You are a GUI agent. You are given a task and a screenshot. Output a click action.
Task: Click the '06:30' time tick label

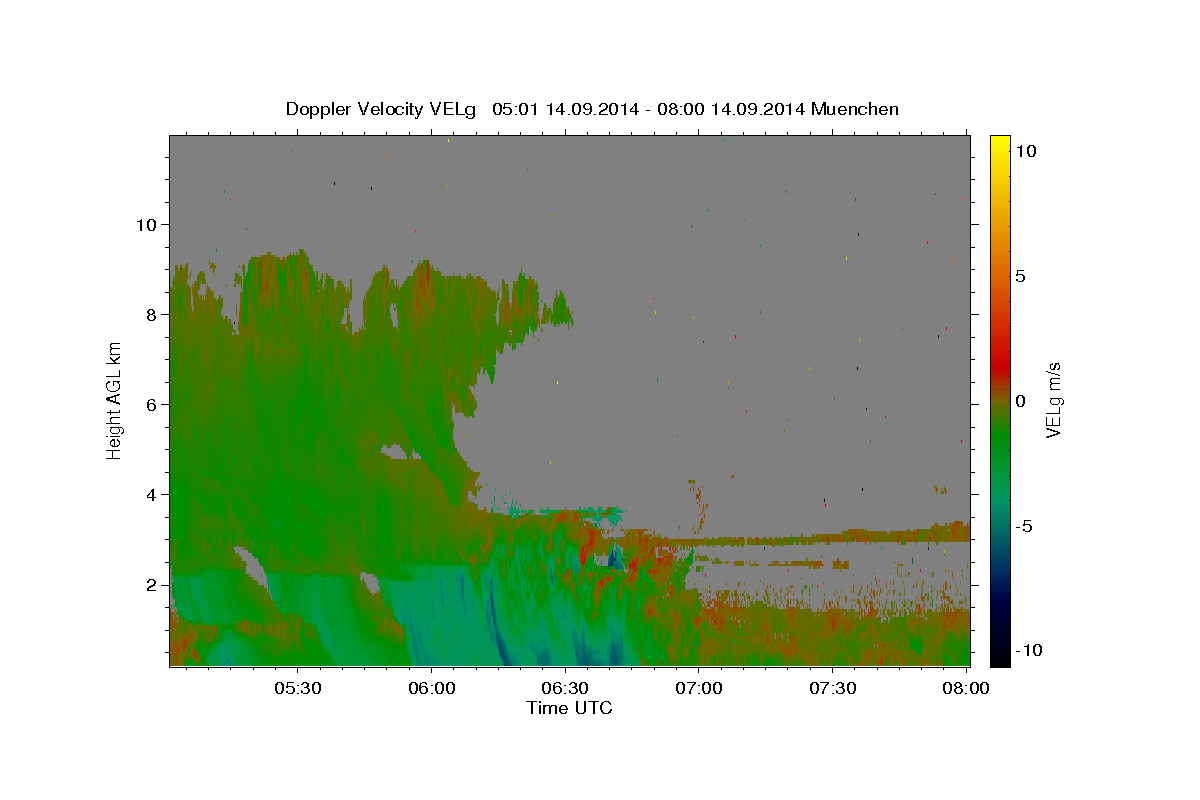click(564, 689)
